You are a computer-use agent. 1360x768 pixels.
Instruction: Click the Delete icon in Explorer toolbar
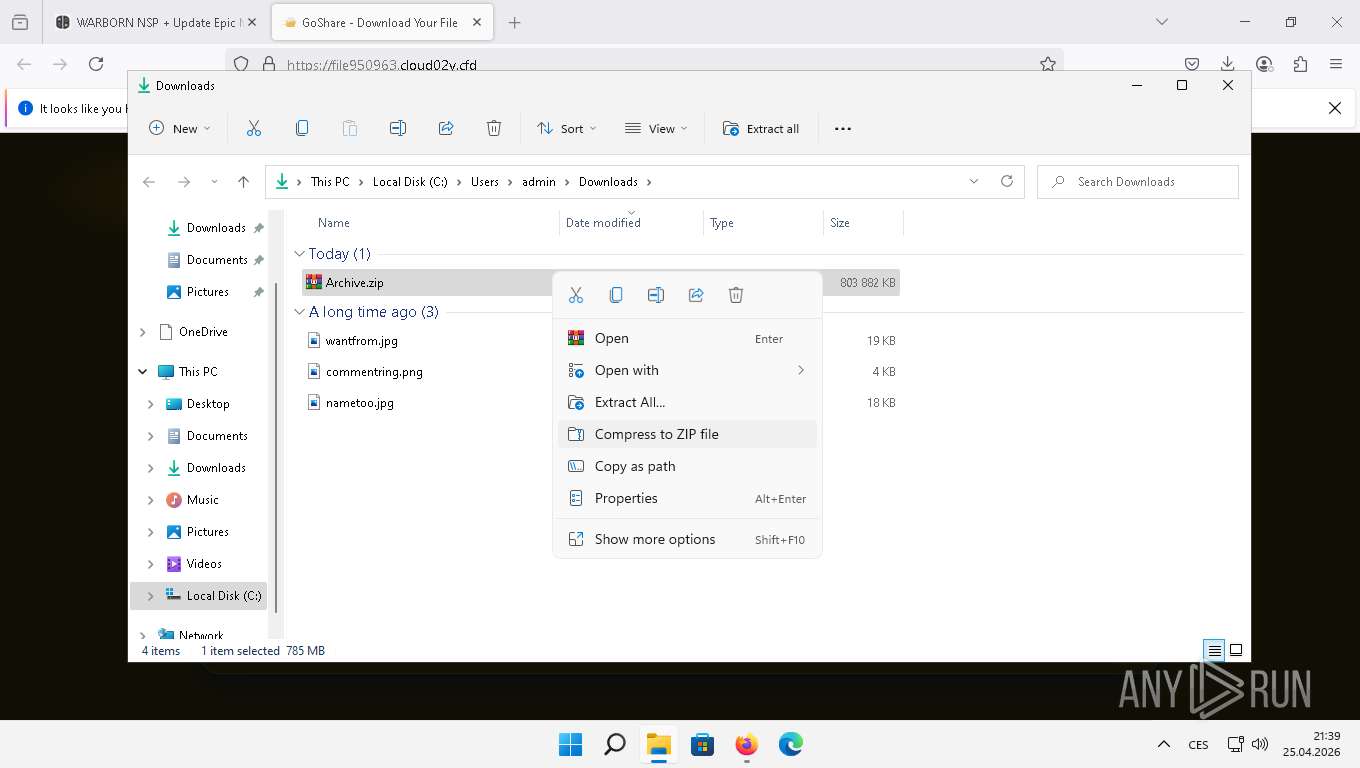[494, 128]
